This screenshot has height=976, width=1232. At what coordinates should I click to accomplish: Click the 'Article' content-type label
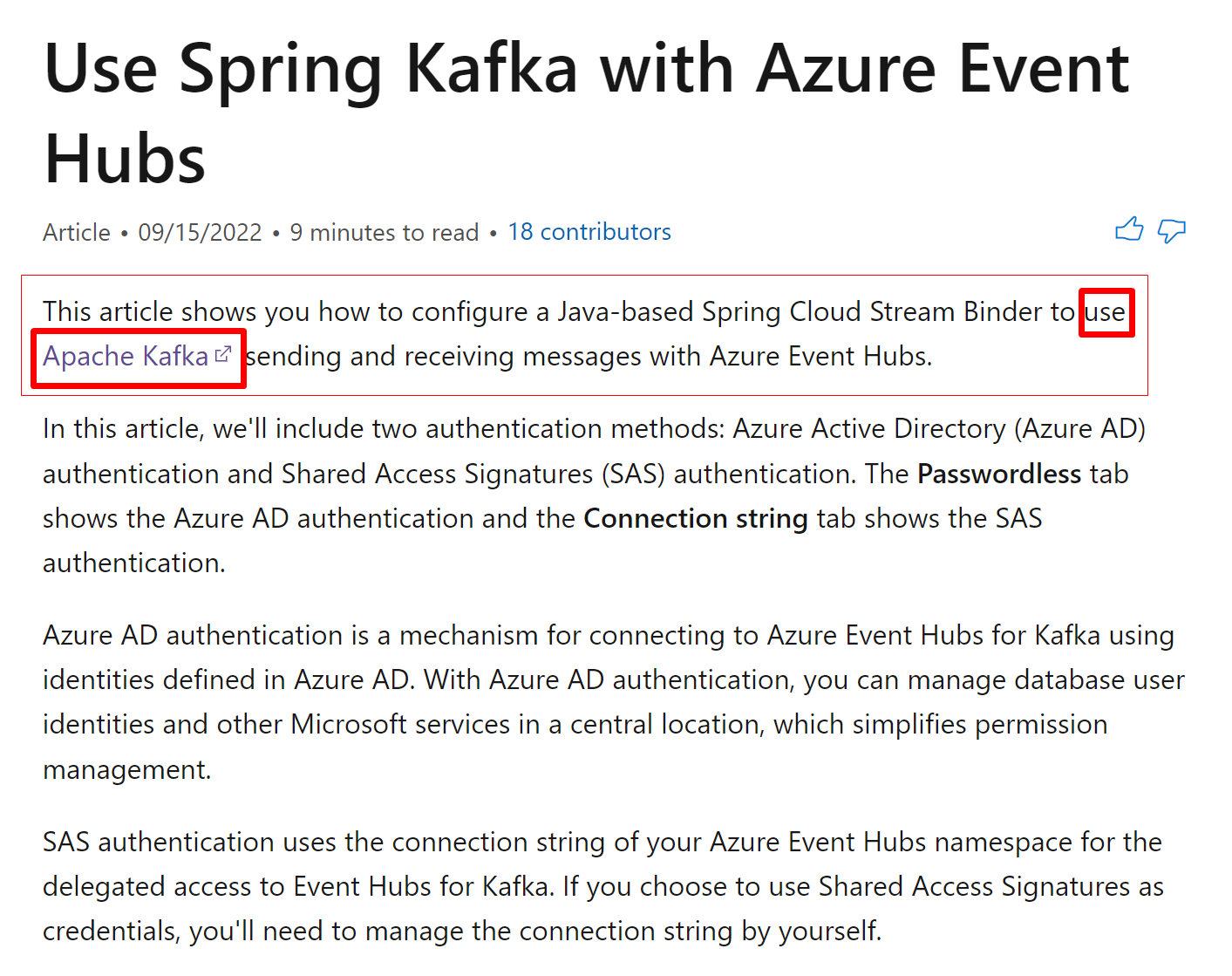pos(76,232)
